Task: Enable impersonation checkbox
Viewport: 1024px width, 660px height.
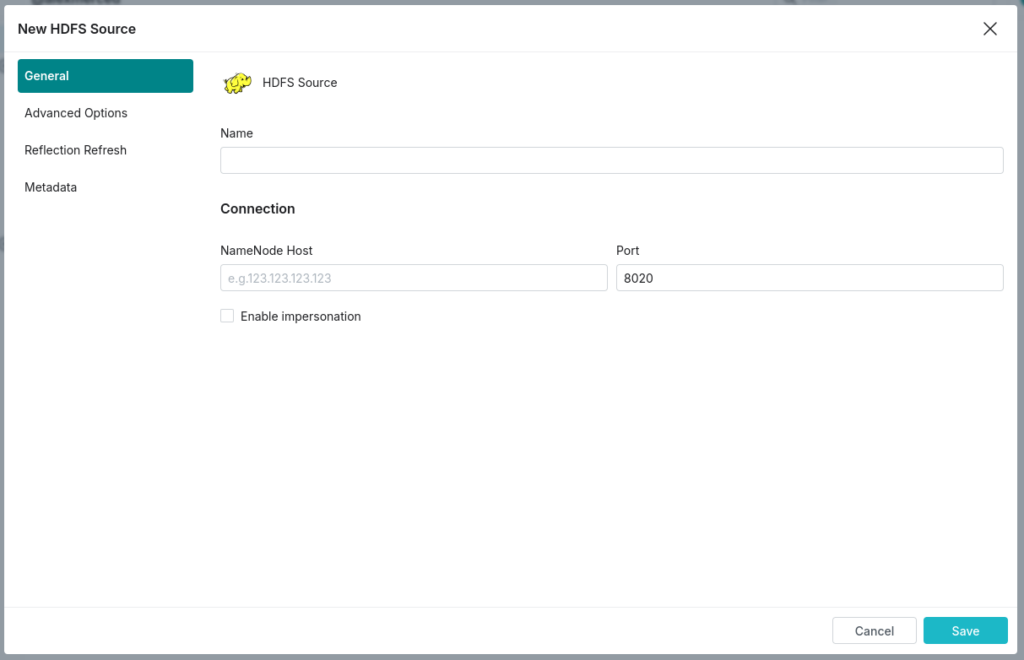Action: tap(227, 316)
